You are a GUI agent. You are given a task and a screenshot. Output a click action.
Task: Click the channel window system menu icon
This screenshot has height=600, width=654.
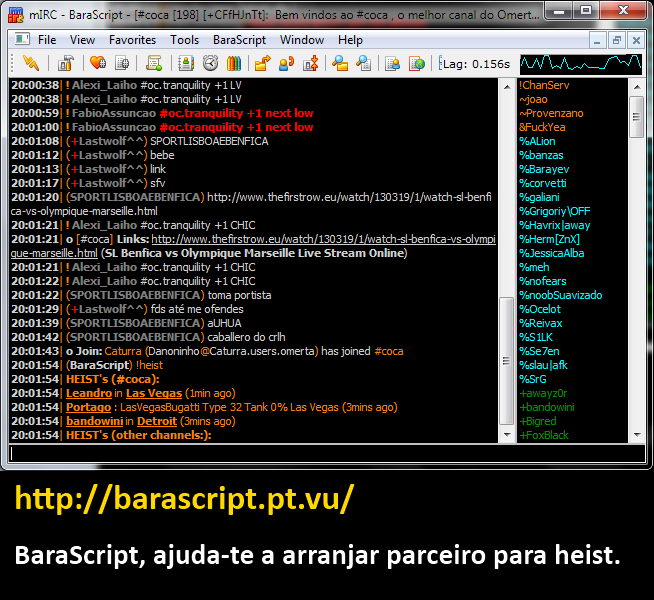pos(22,40)
